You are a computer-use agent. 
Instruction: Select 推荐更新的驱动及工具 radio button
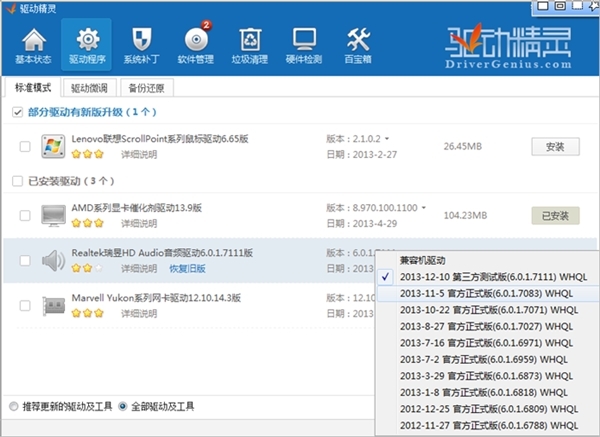13,407
